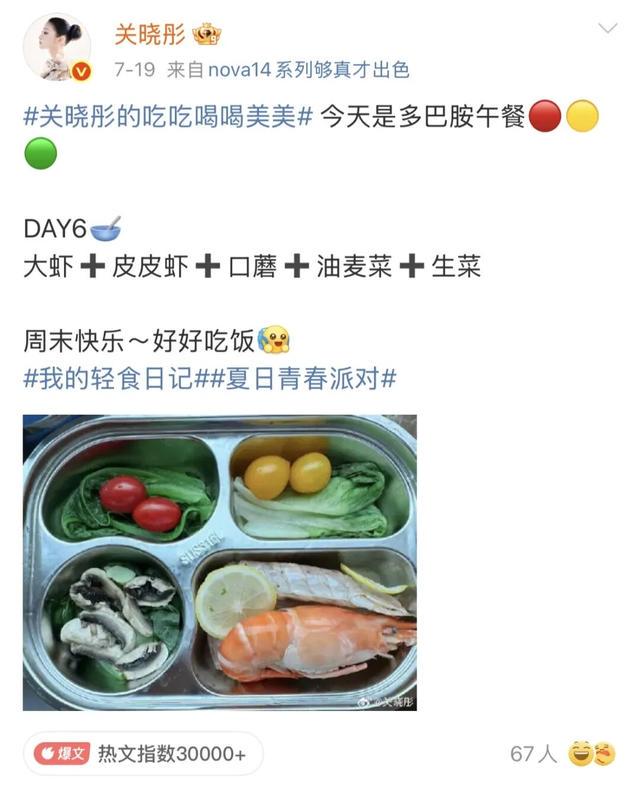Expand the post options chevron
This screenshot has width=640, height=794.
tap(607, 28)
